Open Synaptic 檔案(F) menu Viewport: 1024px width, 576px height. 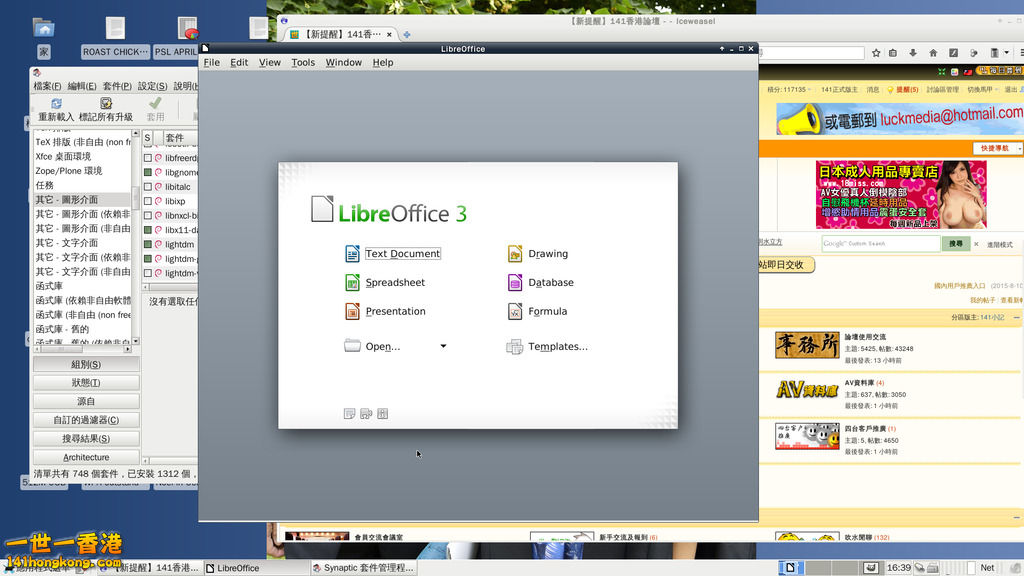(x=47, y=86)
